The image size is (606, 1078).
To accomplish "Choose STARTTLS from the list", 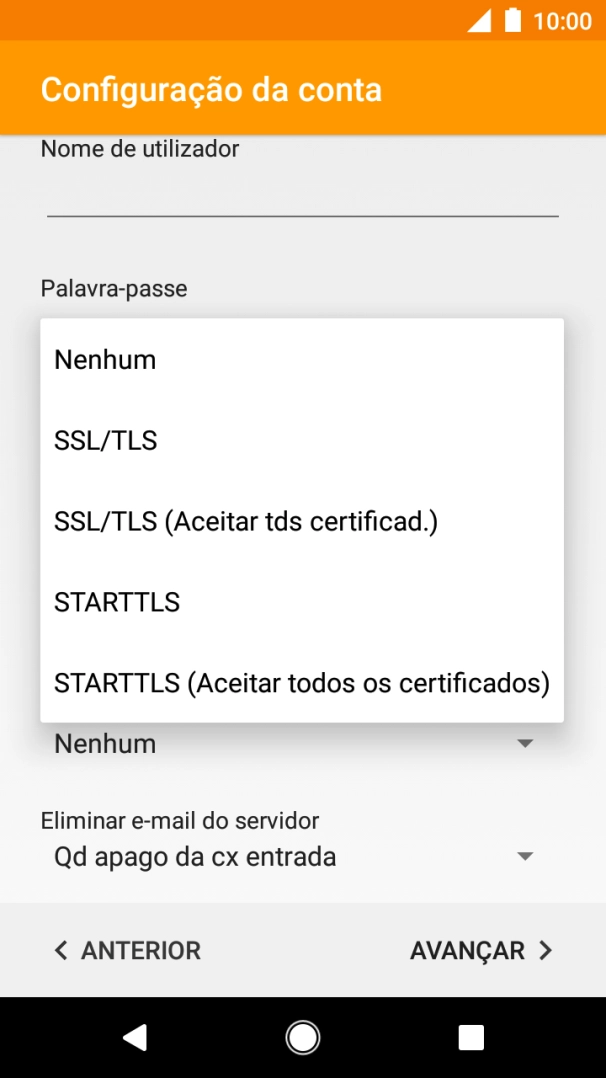I will (117, 601).
